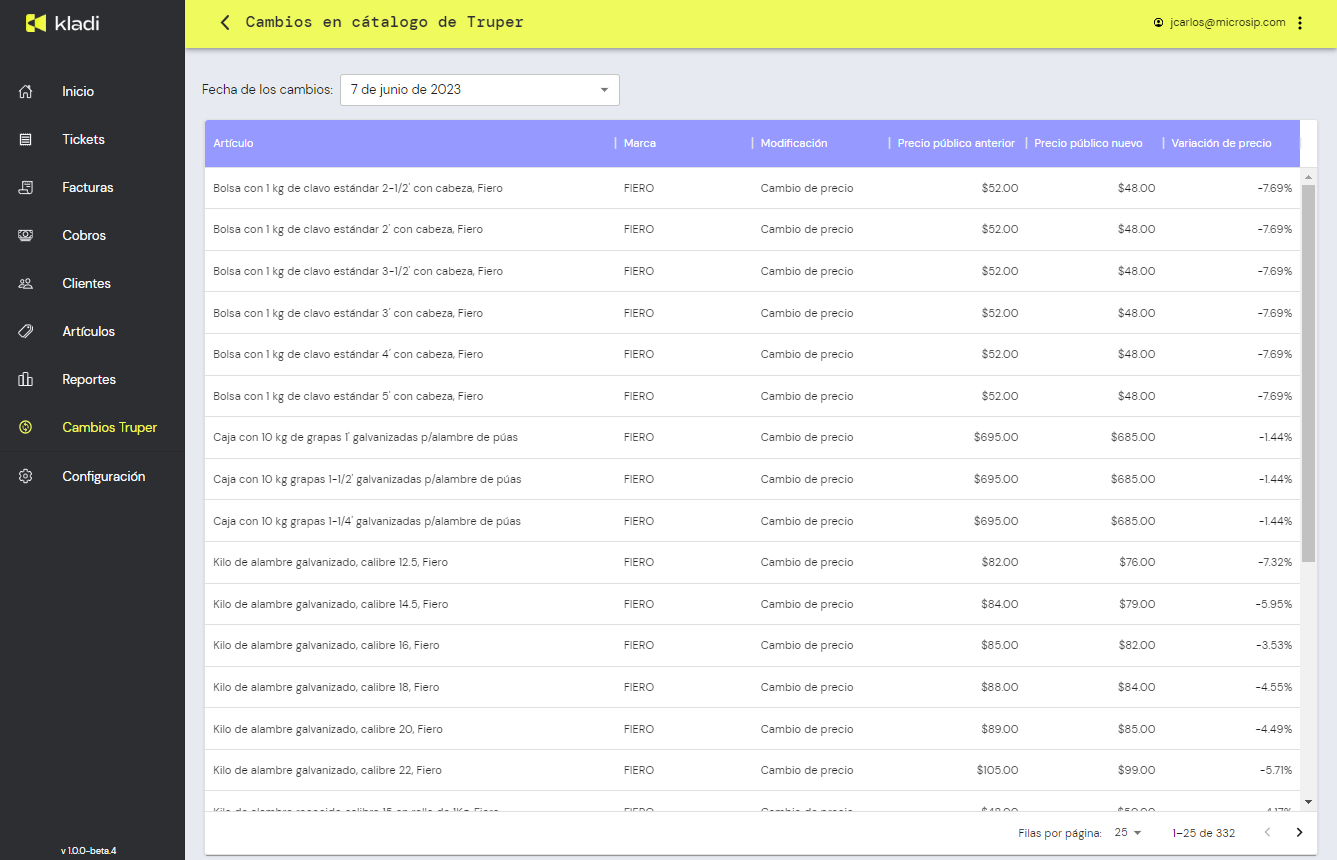
Task: Open Tickets via its sidebar icon
Action: point(26,140)
